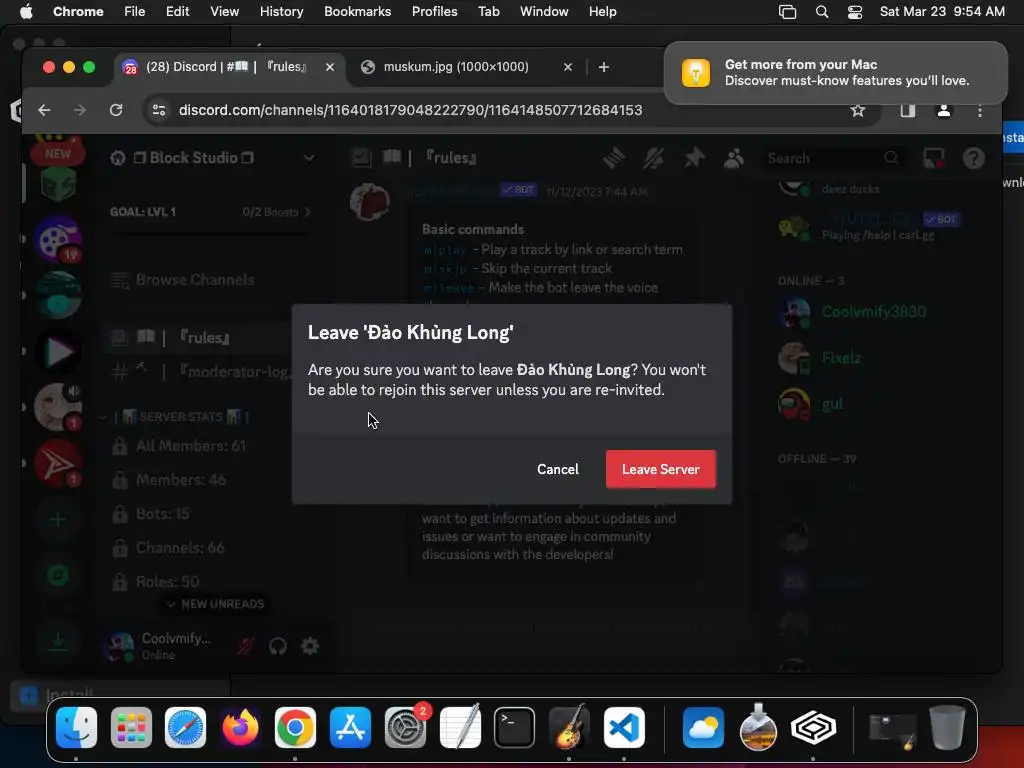Open Visual Studio Code from the Dock
The image size is (1024, 768).
(x=624, y=727)
